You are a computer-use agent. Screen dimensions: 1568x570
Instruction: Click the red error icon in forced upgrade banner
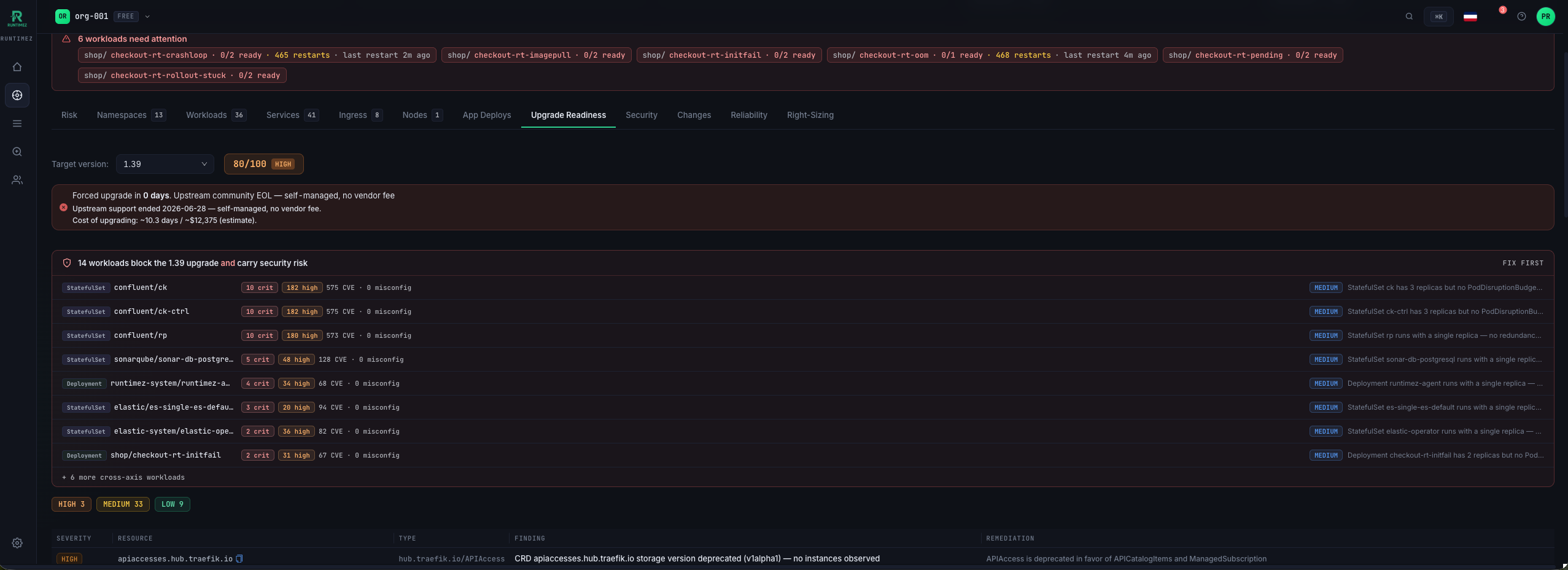pyautogui.click(x=63, y=208)
